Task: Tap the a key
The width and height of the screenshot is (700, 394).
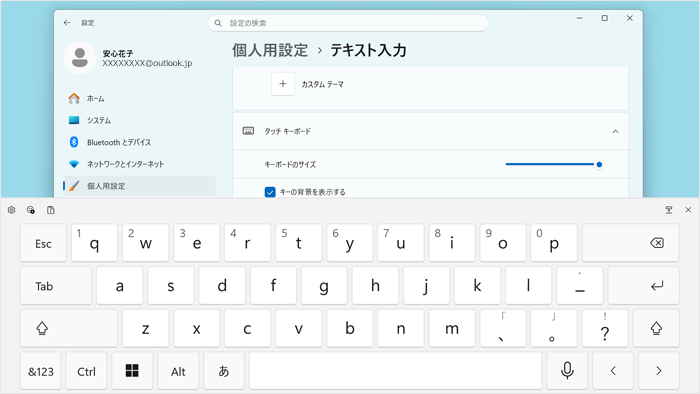Action: 120,286
